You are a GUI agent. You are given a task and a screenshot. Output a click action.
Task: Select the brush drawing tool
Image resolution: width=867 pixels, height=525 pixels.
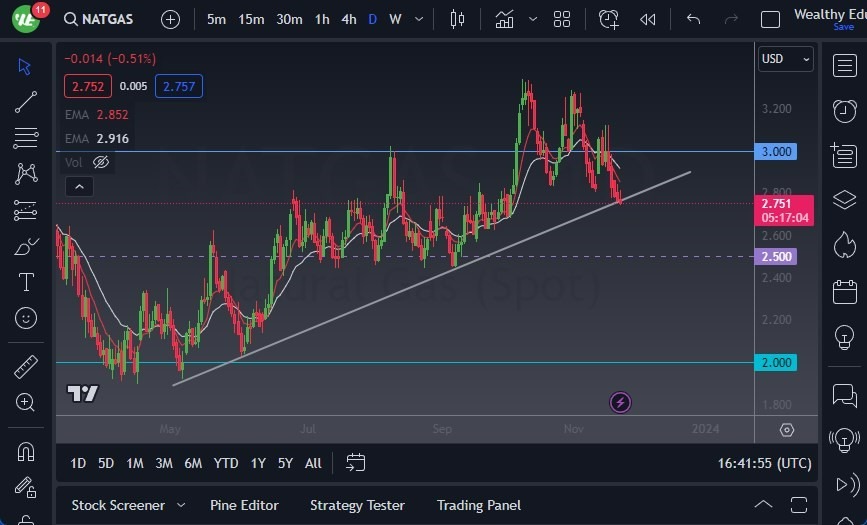click(x=26, y=246)
